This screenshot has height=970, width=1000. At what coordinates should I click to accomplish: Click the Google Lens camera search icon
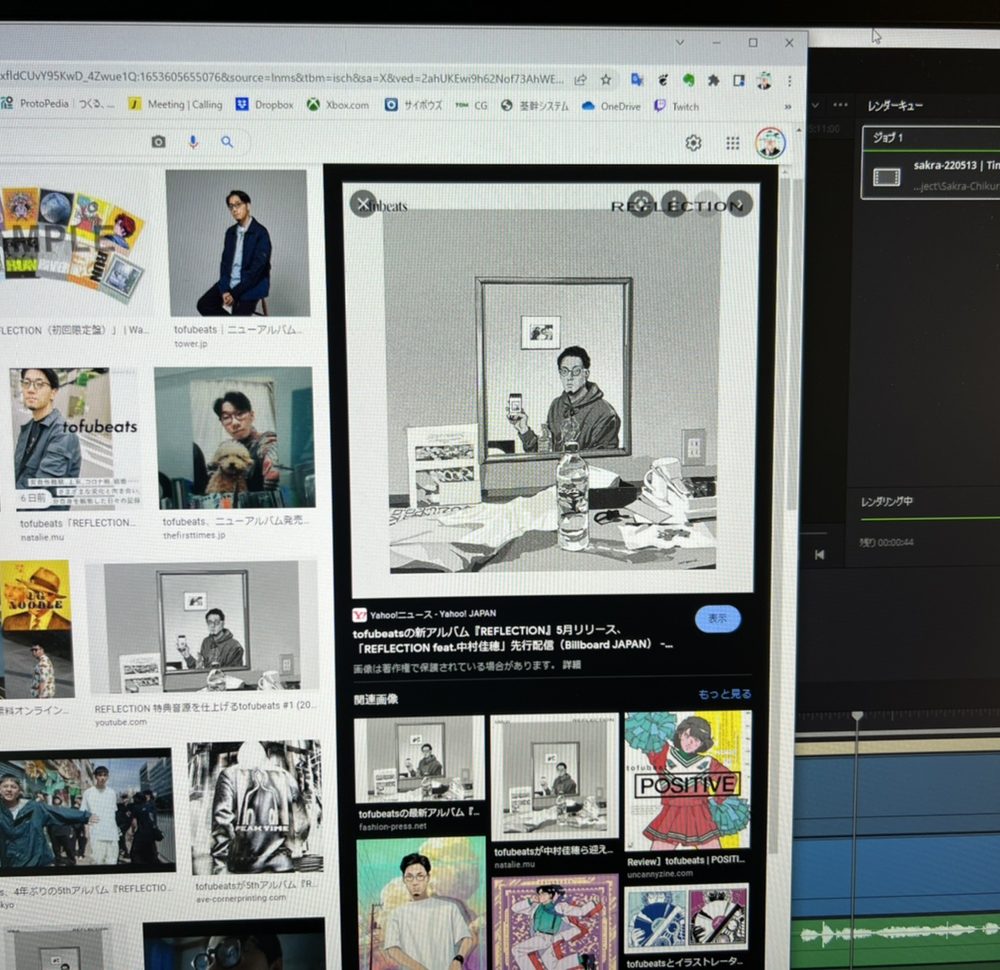[x=158, y=142]
